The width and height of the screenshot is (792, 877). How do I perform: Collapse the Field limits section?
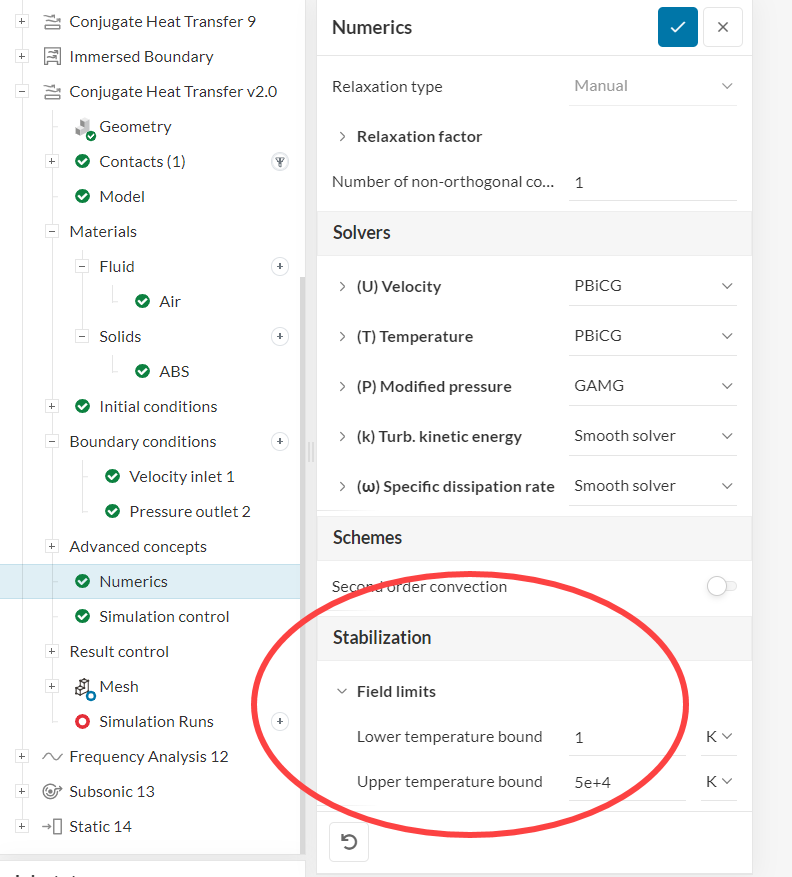(342, 691)
